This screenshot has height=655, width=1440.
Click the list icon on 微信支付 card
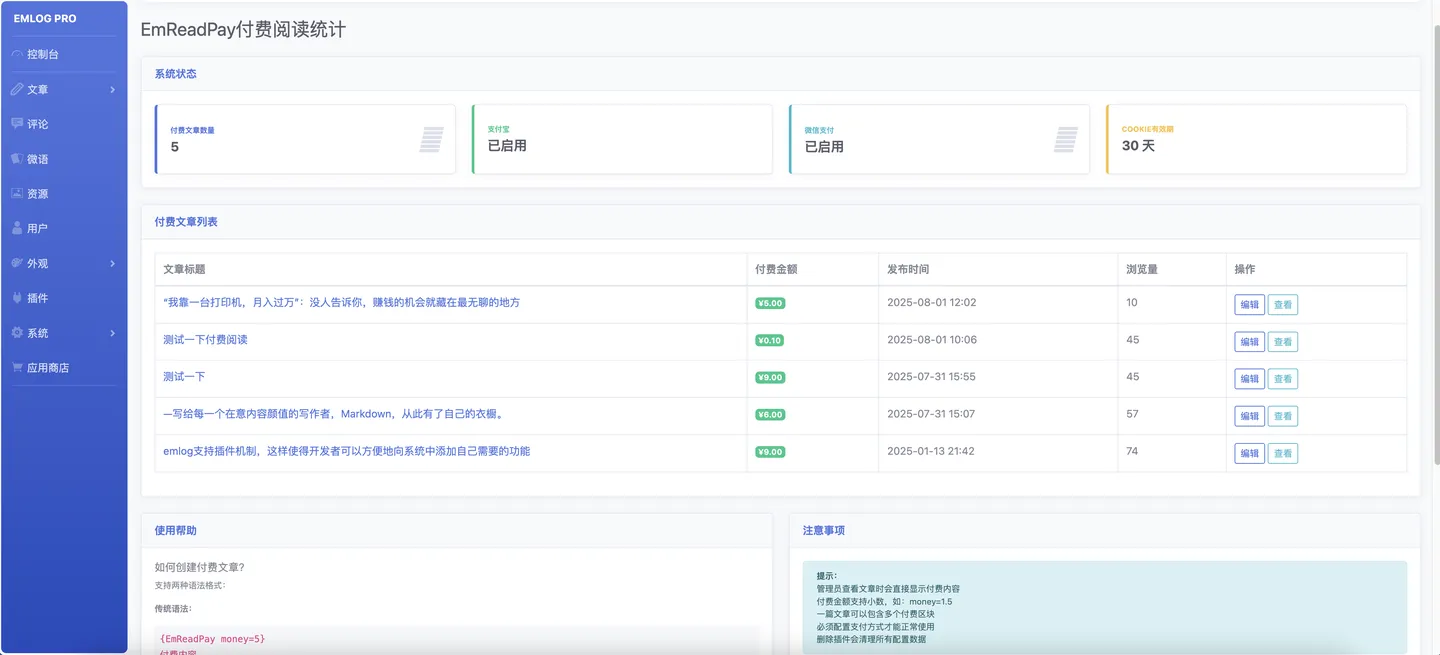[x=1066, y=139]
